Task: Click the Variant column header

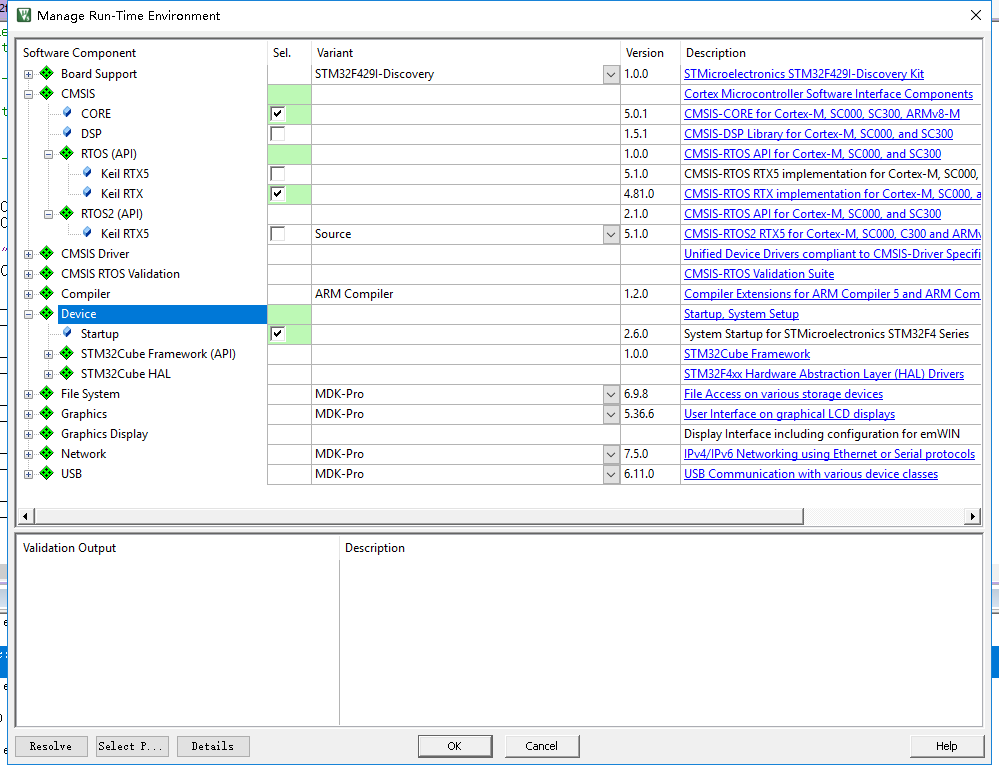Action: pyautogui.click(x=466, y=53)
